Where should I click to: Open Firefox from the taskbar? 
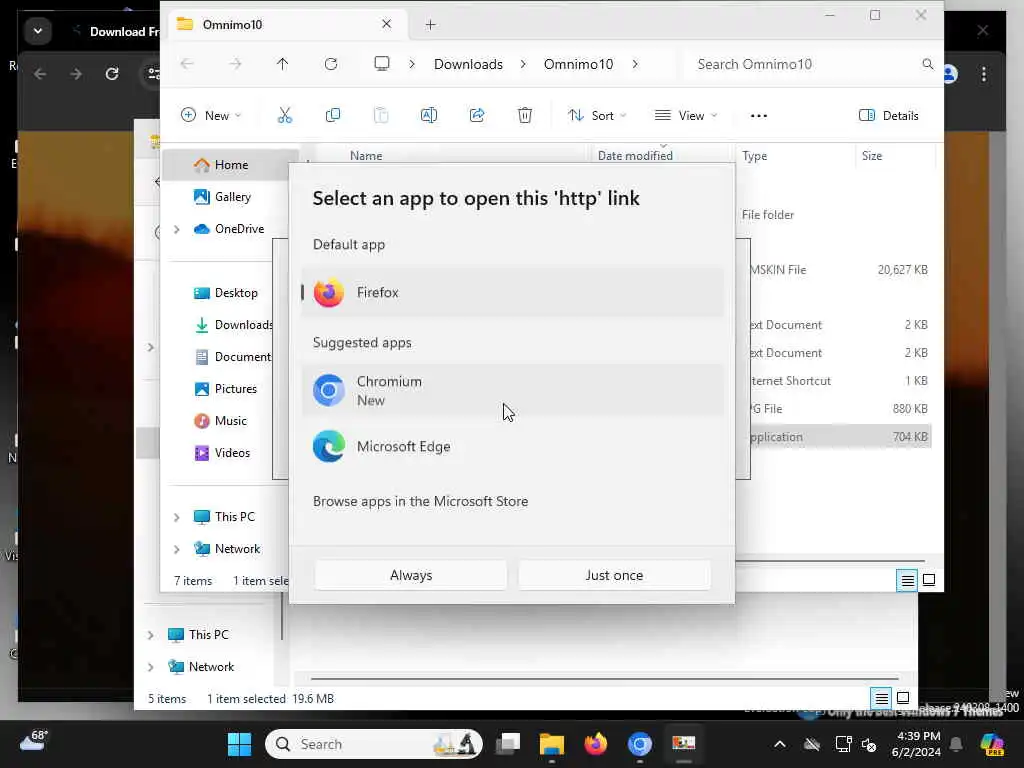(x=596, y=744)
